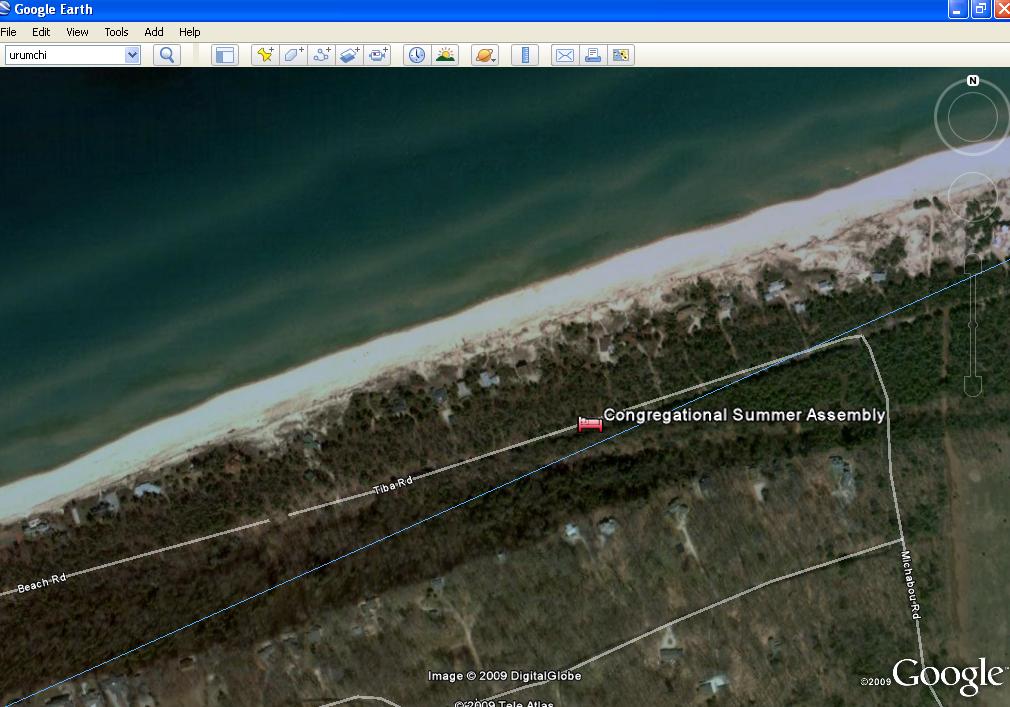Add a new path
This screenshot has height=707, width=1010.
pos(321,55)
